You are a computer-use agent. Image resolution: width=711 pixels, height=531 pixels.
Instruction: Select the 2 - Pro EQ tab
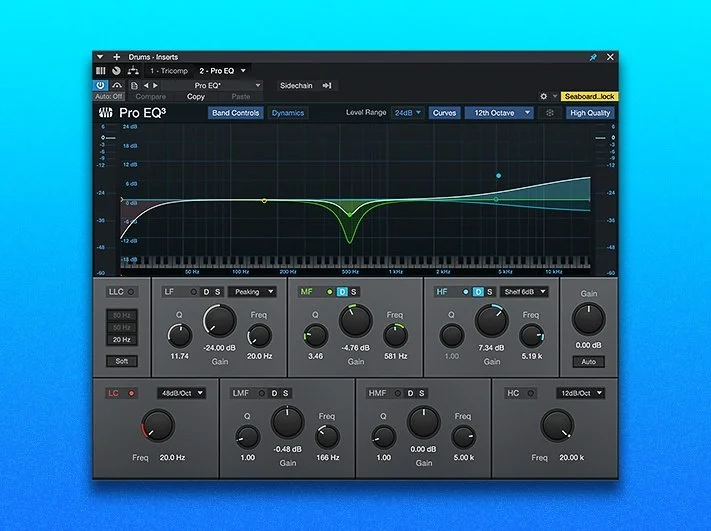pos(217,71)
